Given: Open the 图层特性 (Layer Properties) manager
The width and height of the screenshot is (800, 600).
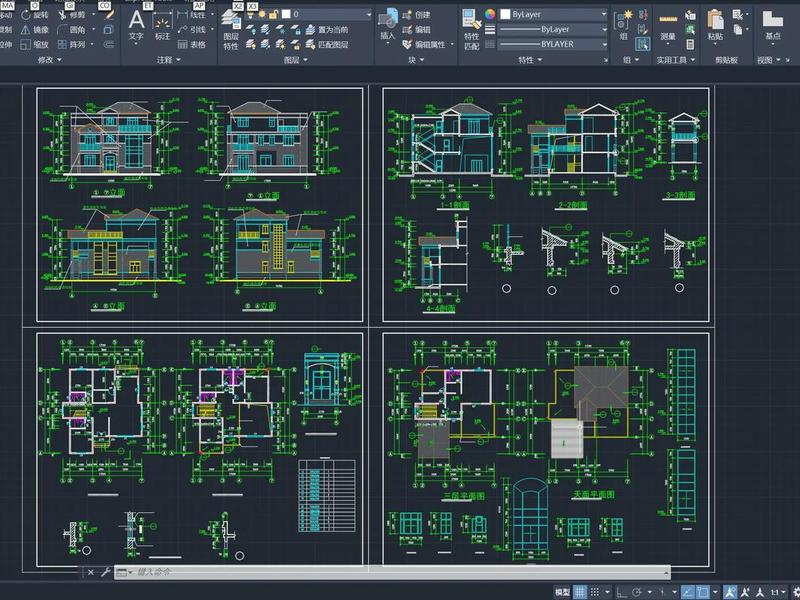Looking at the screenshot, I should pos(231,30).
